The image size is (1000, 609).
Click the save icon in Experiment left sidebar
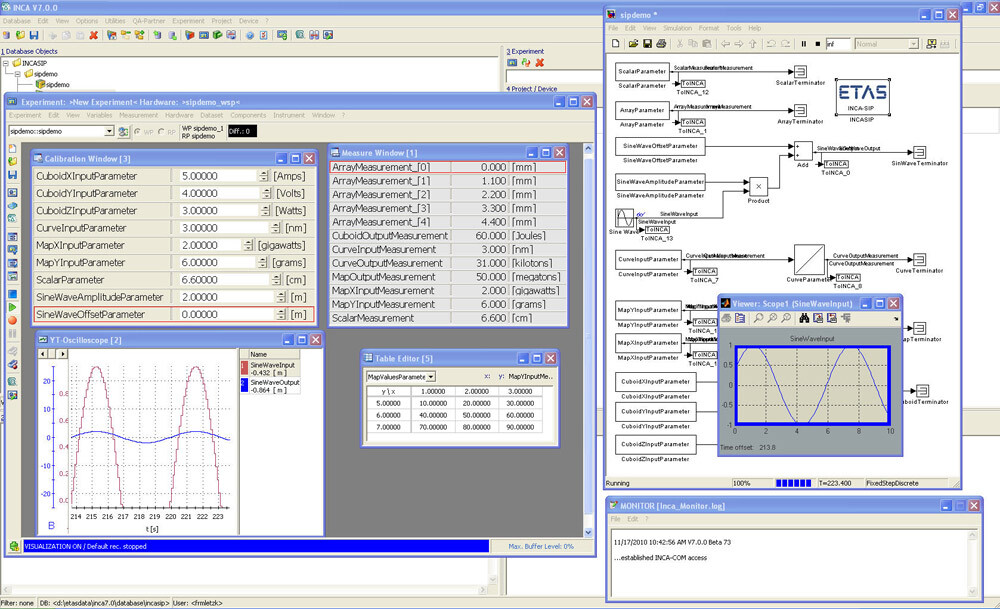(13, 175)
